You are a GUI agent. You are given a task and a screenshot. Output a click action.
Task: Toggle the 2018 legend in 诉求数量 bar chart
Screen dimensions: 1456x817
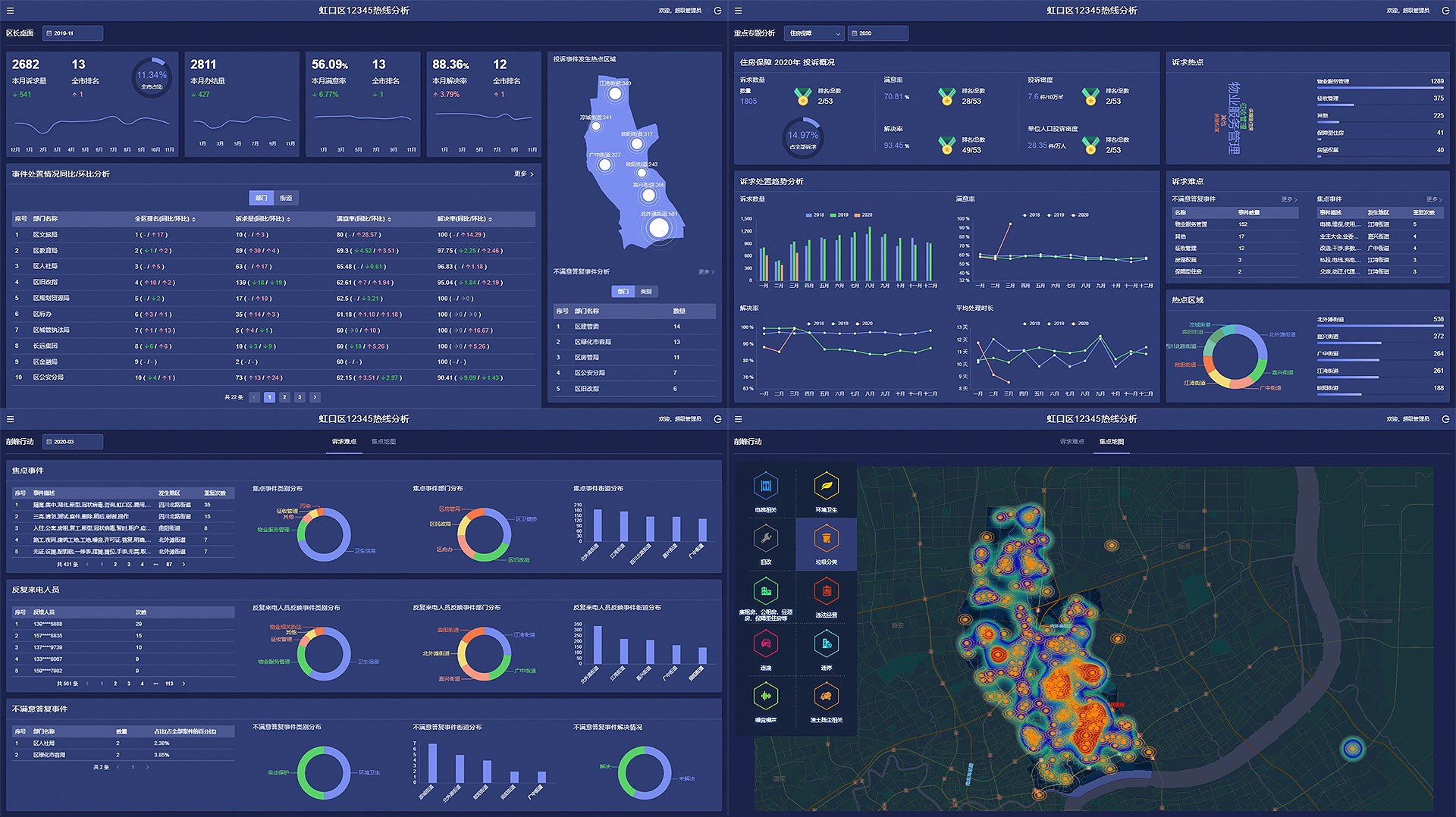click(x=814, y=215)
